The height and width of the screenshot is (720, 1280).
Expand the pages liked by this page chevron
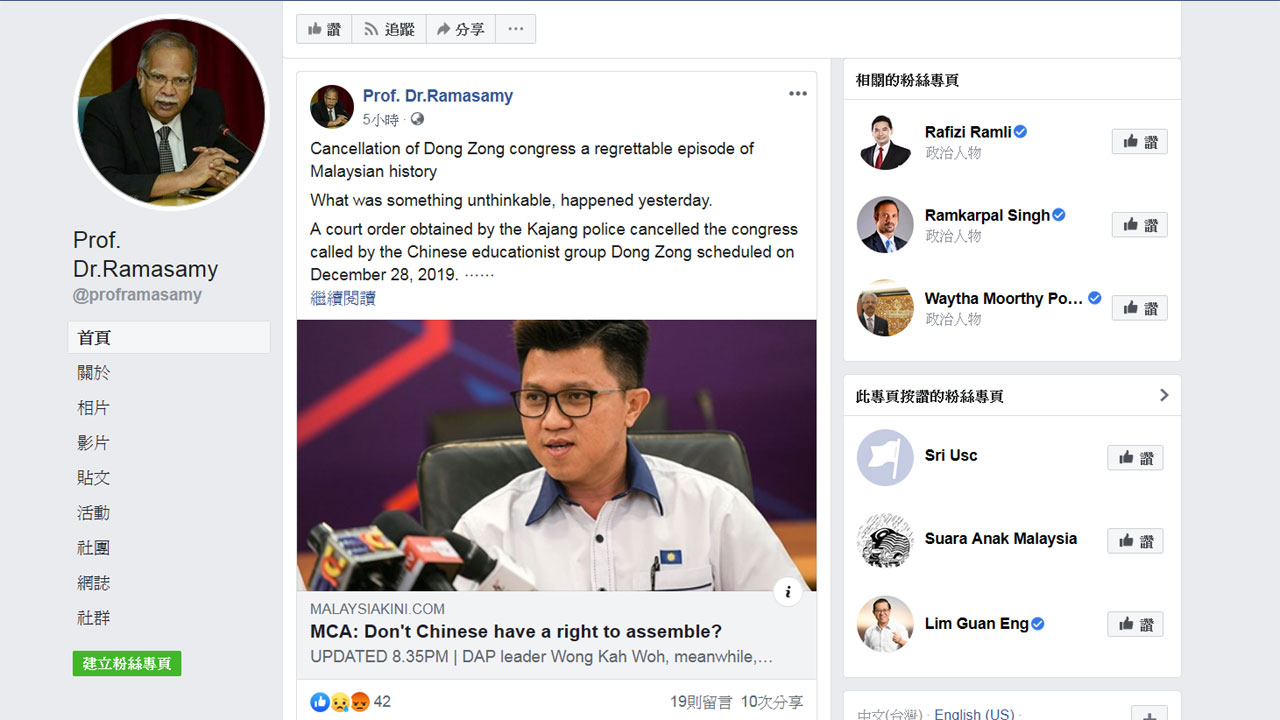pyautogui.click(x=1163, y=396)
